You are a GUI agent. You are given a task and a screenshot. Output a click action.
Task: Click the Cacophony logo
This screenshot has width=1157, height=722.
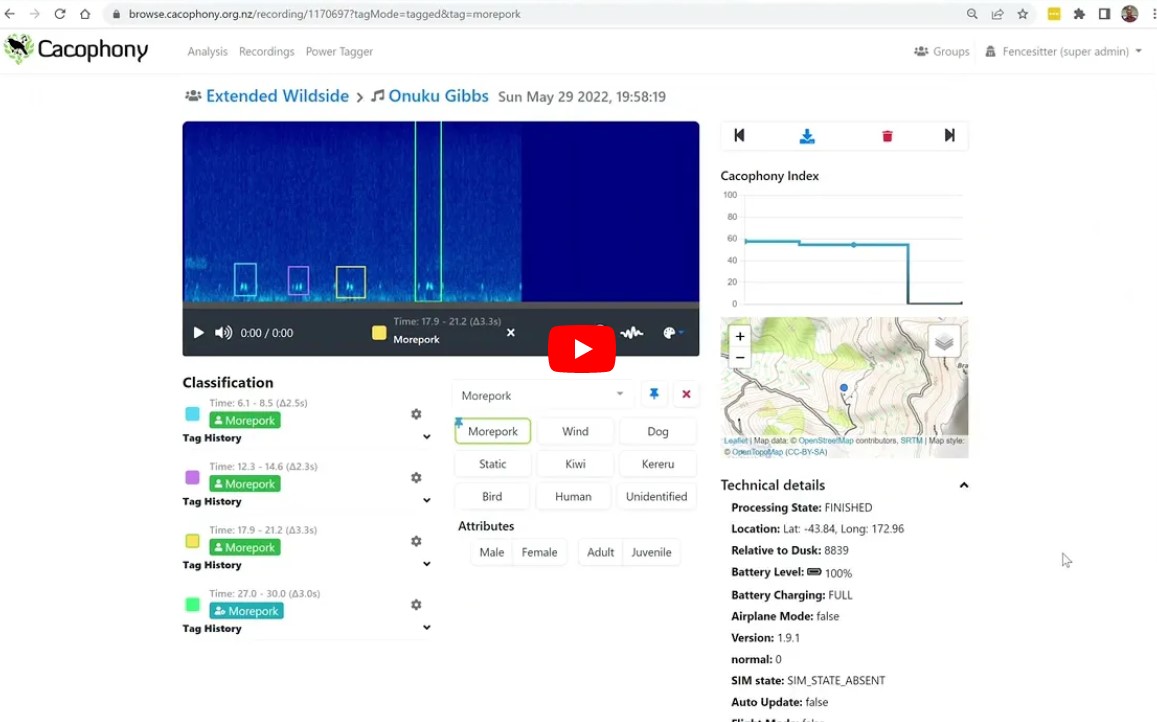click(x=76, y=49)
